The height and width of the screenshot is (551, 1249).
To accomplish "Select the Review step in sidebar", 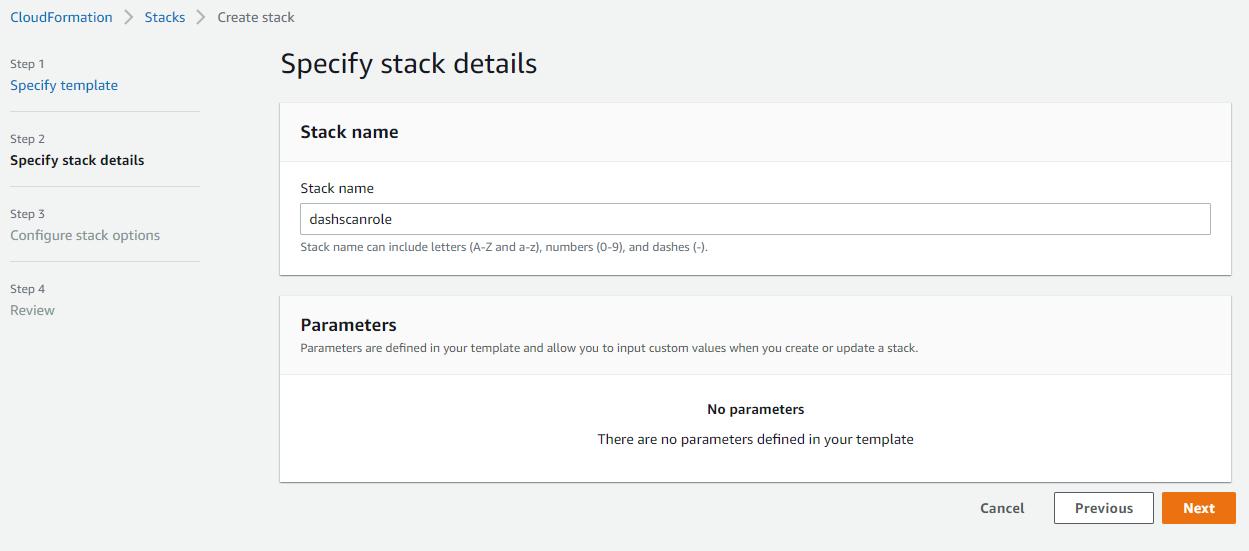I will [x=32, y=310].
